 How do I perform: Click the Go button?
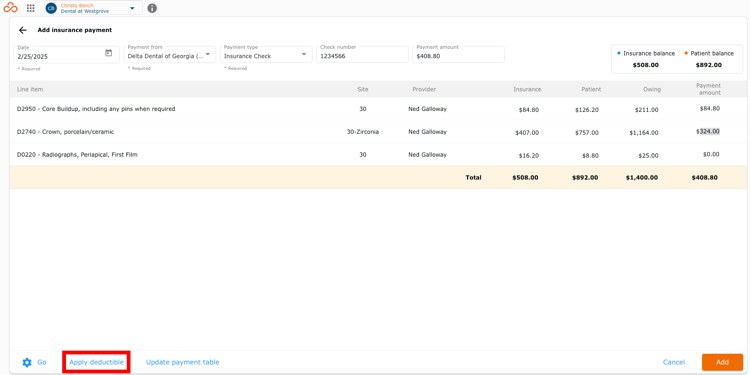42,362
